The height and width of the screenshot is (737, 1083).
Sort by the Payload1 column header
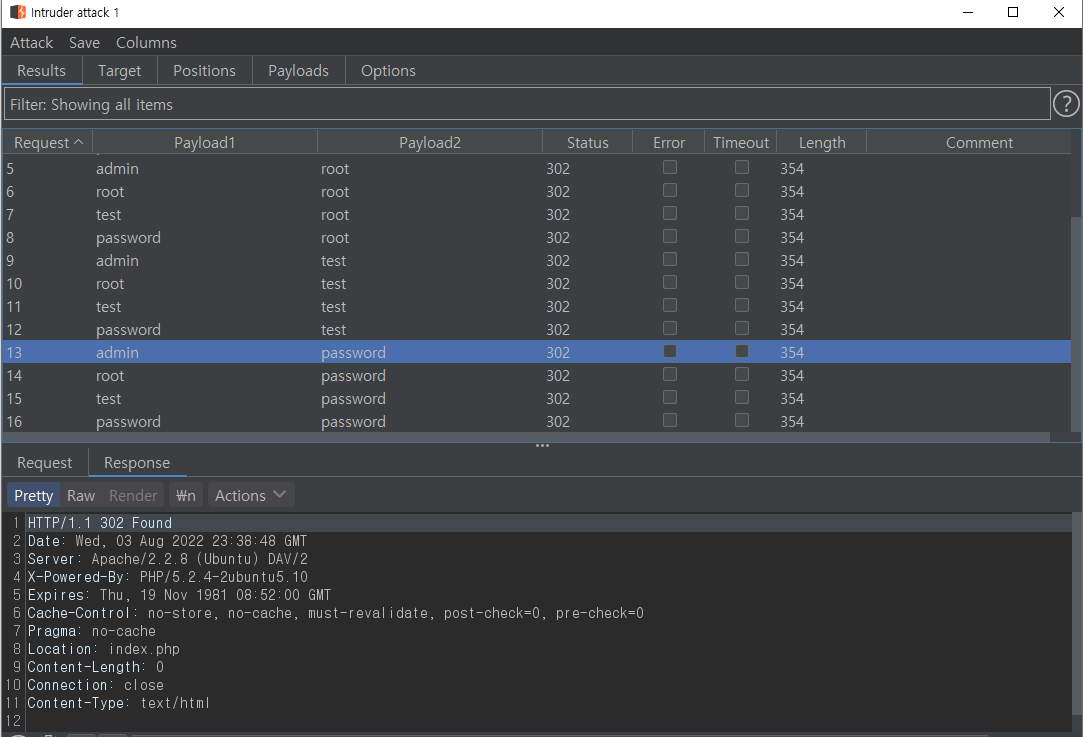click(x=204, y=142)
